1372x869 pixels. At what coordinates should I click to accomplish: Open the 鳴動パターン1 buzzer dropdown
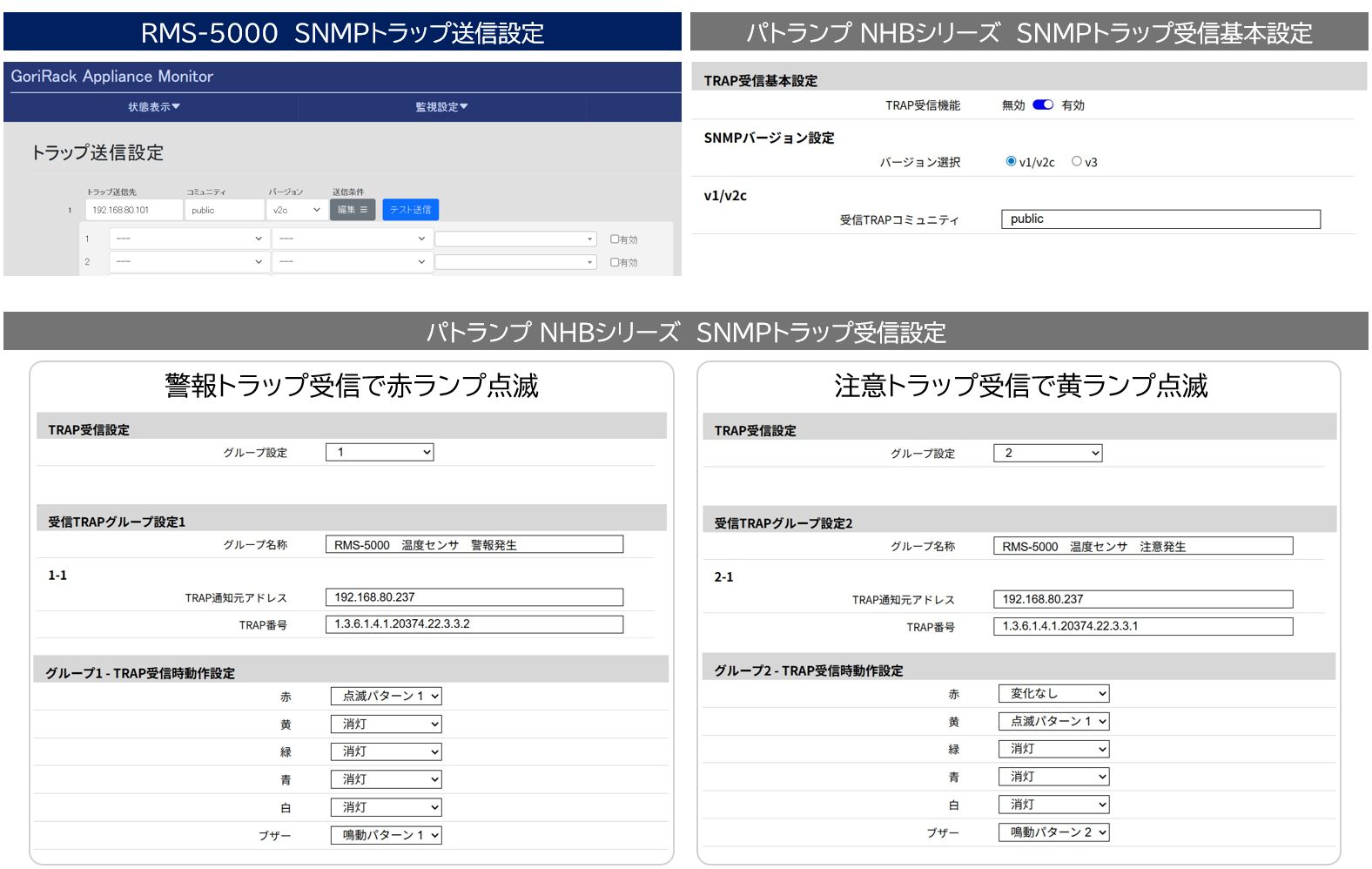pyautogui.click(x=386, y=835)
